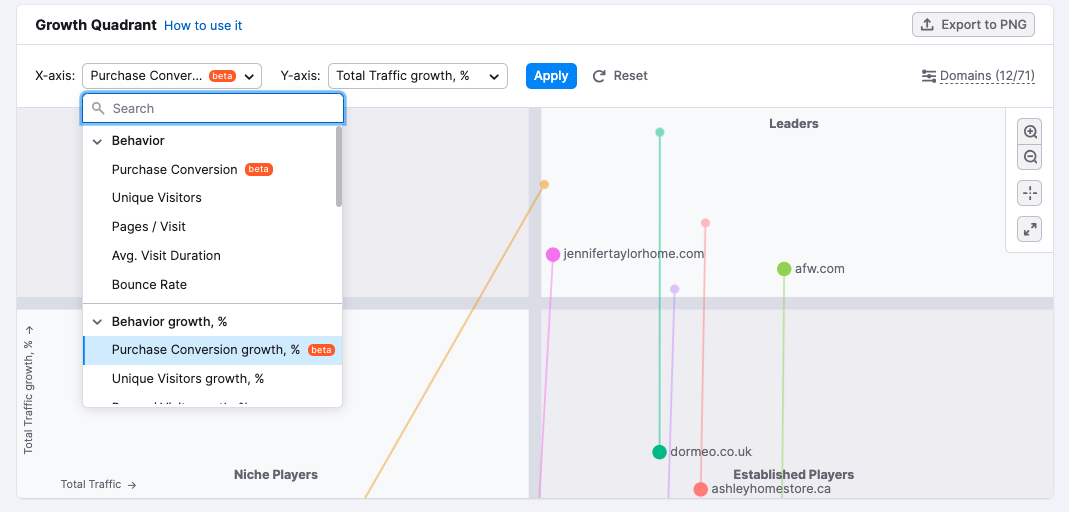1069x512 pixels.
Task: Click the Reset button
Action: 620,76
